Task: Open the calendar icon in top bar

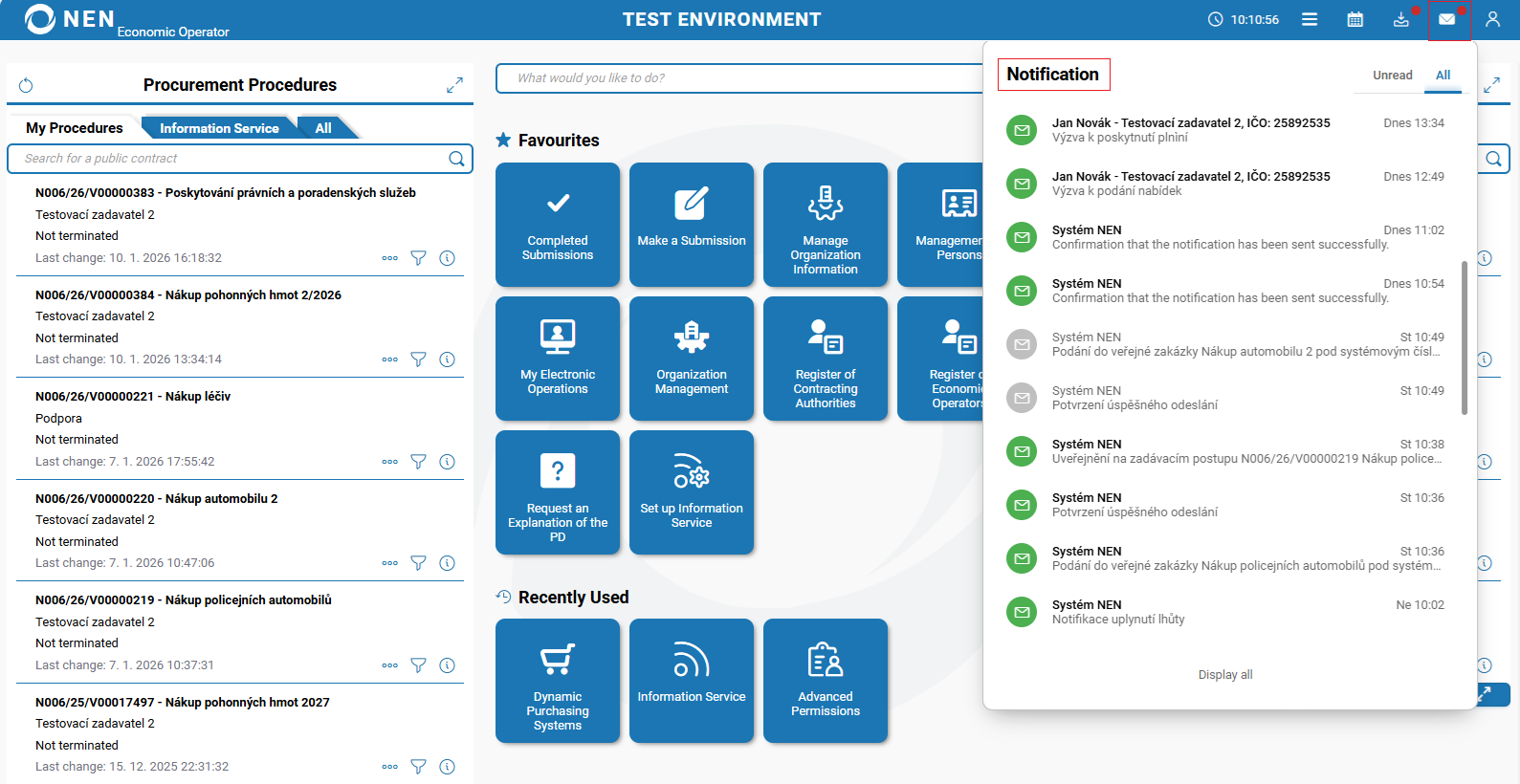Action: pyautogui.click(x=1355, y=19)
